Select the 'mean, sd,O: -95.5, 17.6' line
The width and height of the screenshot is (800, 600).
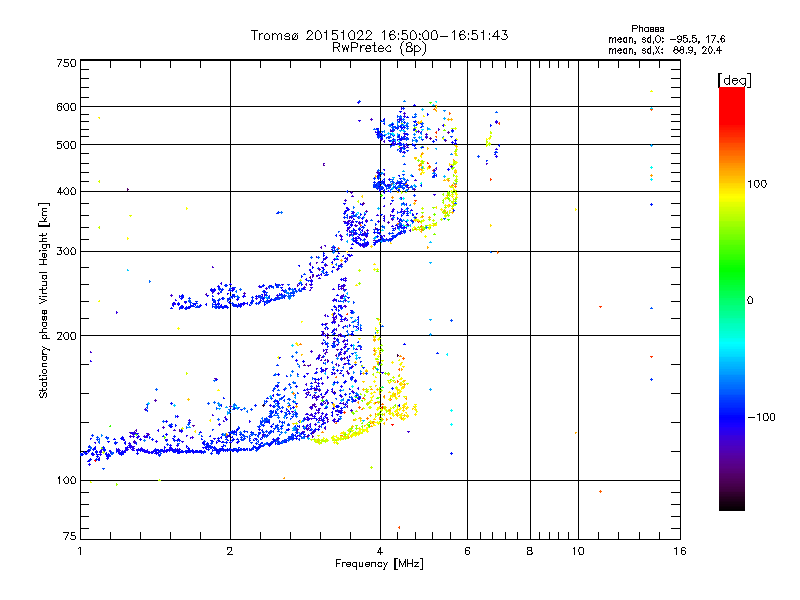point(666,39)
